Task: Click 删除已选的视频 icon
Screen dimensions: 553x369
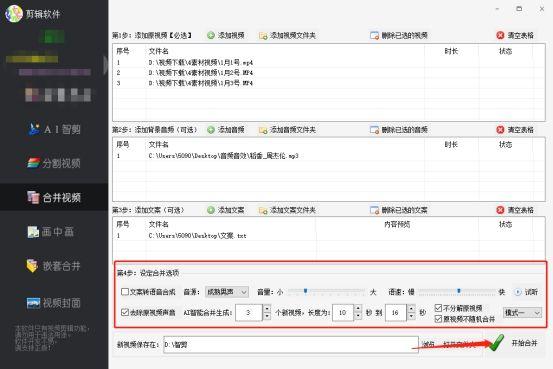Action: point(375,36)
